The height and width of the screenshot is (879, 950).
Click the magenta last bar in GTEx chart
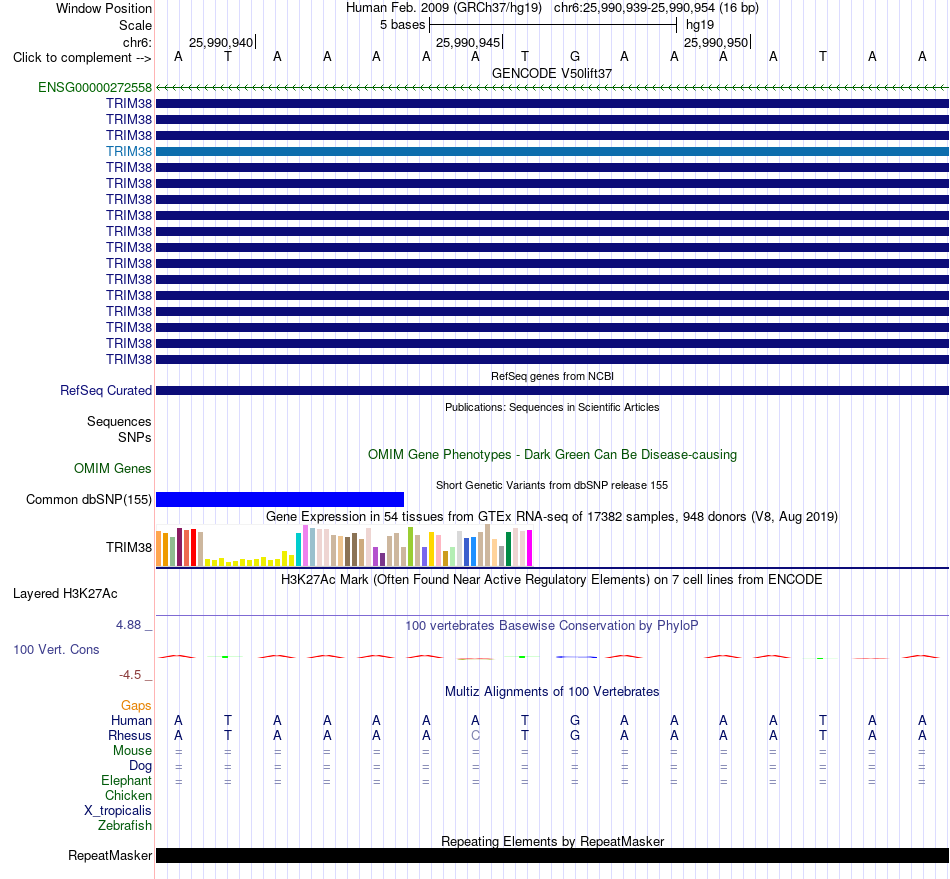(x=530, y=548)
